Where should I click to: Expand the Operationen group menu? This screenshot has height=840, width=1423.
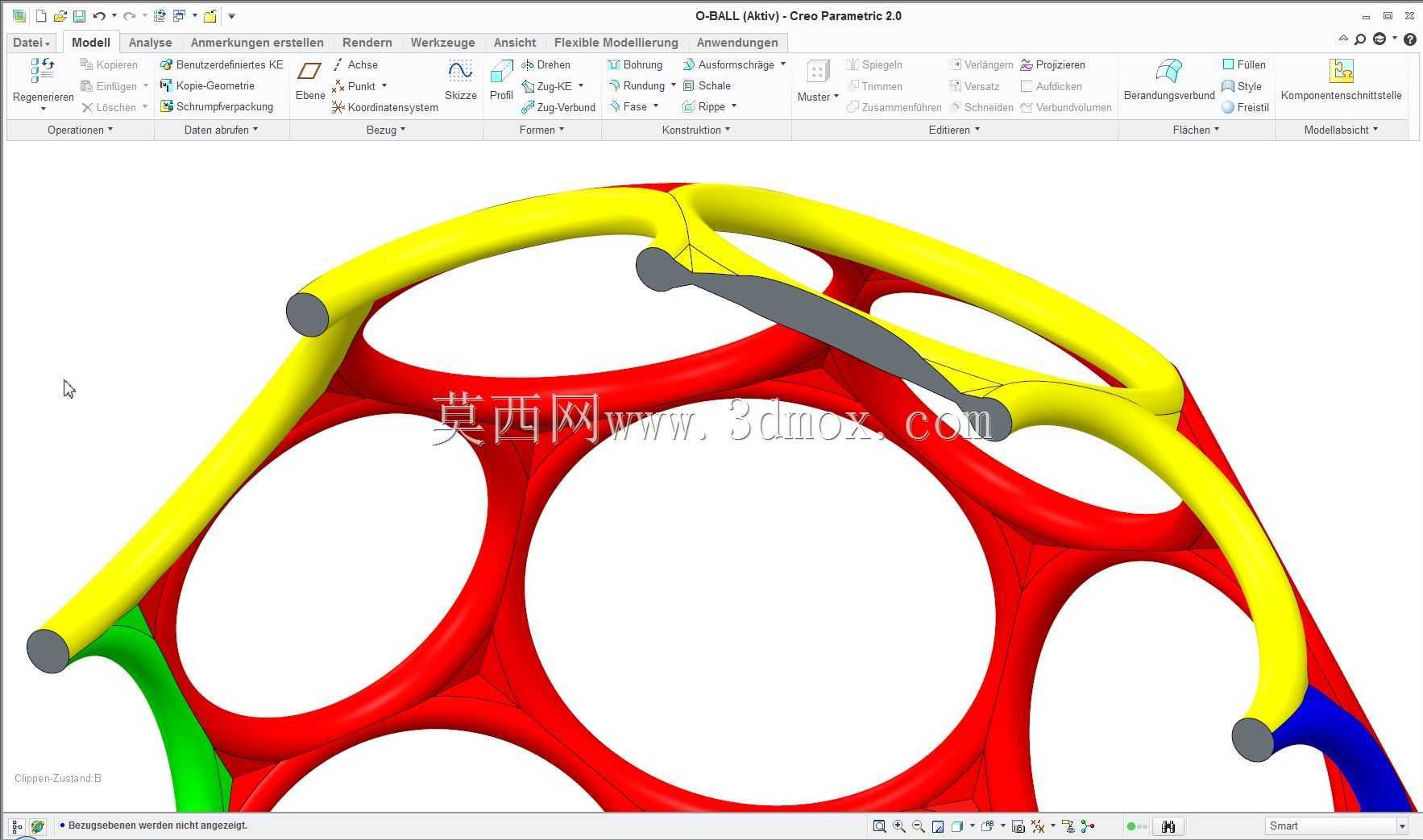click(80, 130)
